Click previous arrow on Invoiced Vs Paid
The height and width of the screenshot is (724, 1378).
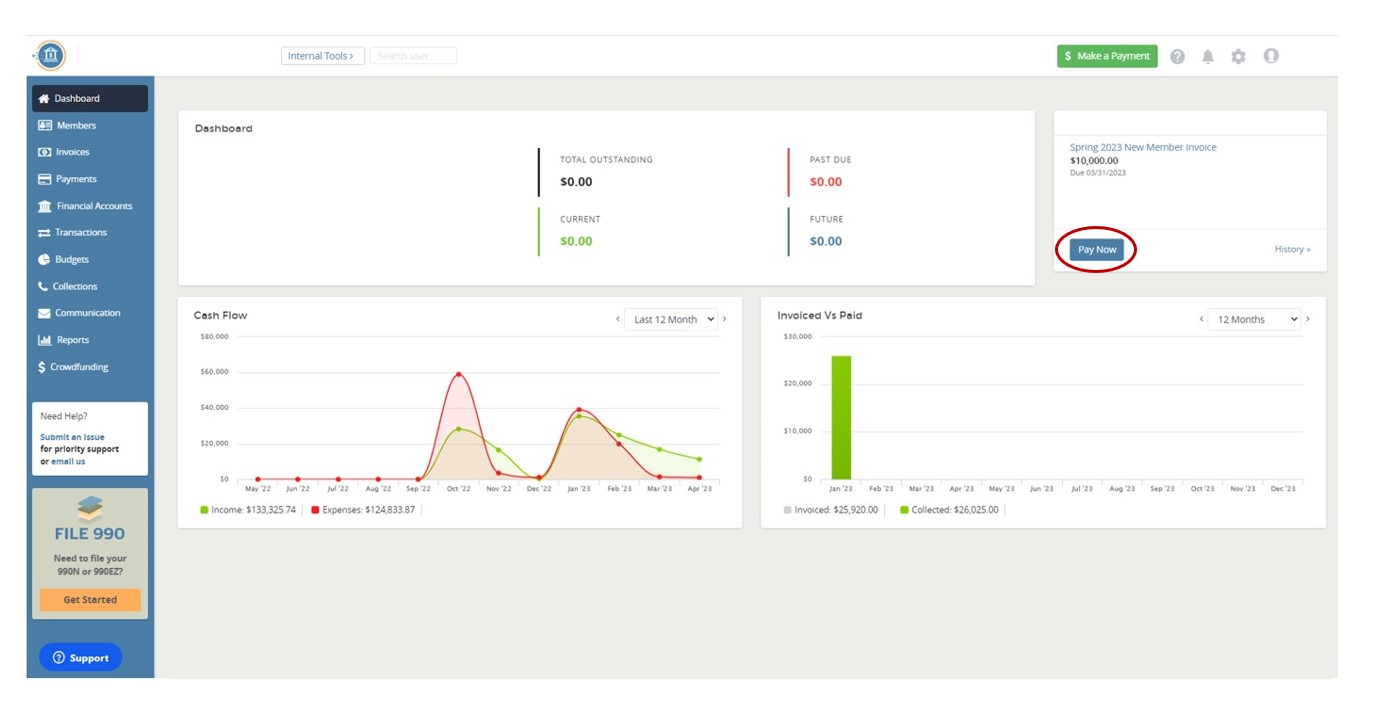1201,319
